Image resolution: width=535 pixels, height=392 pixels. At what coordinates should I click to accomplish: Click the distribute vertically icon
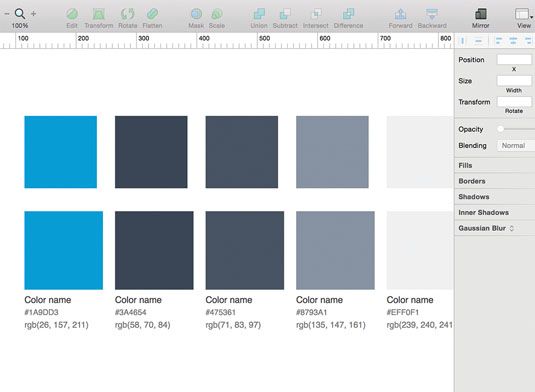478,41
